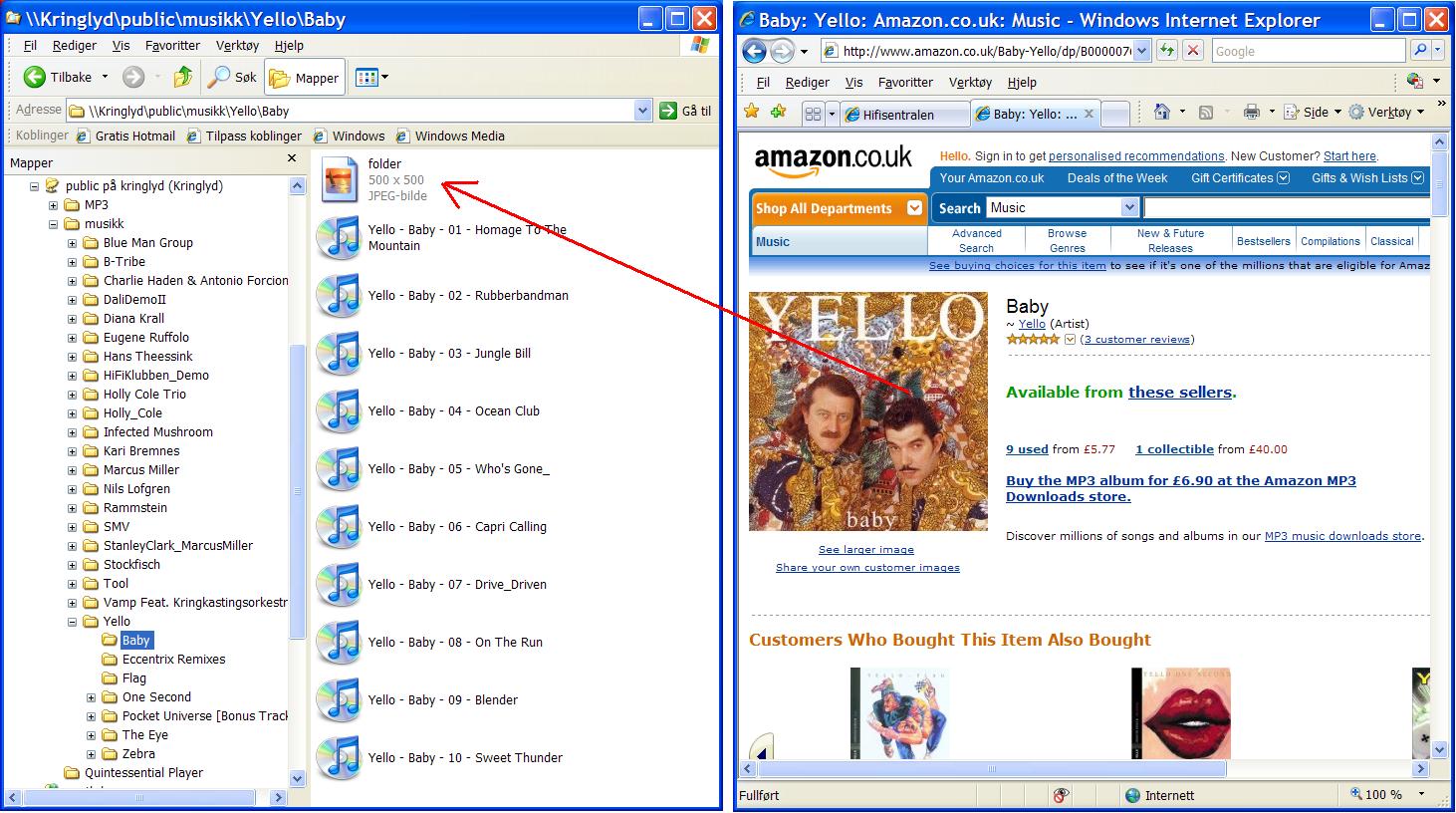1456x813 pixels.
Task: Open the Rediger menu in Explorer
Action: pos(75,46)
